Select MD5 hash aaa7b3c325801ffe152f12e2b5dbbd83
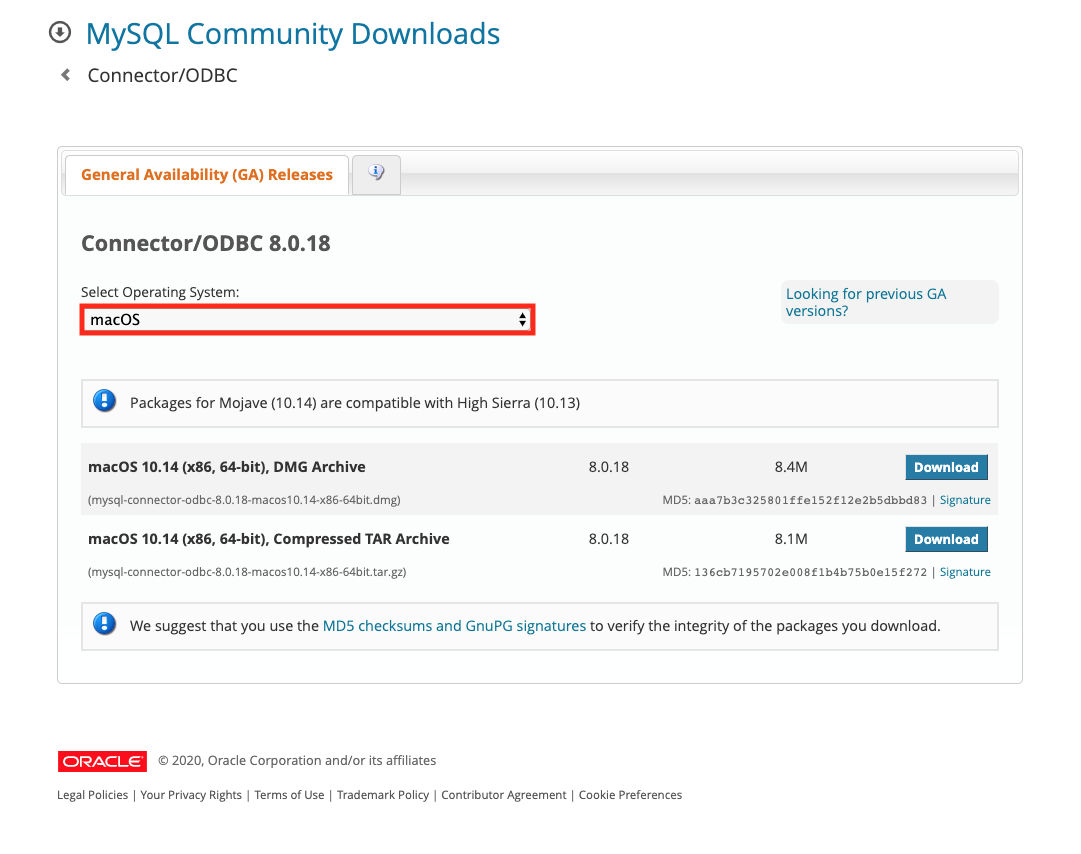 [810, 500]
